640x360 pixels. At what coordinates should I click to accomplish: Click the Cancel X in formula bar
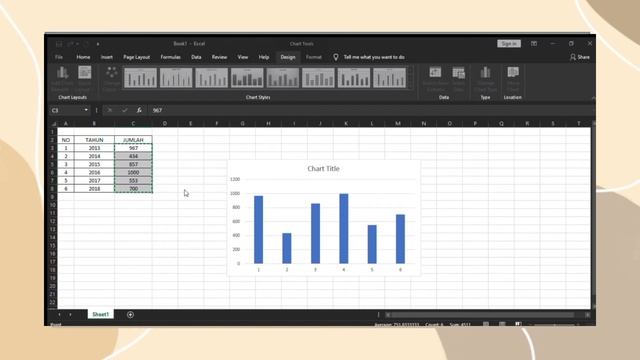pos(110,110)
